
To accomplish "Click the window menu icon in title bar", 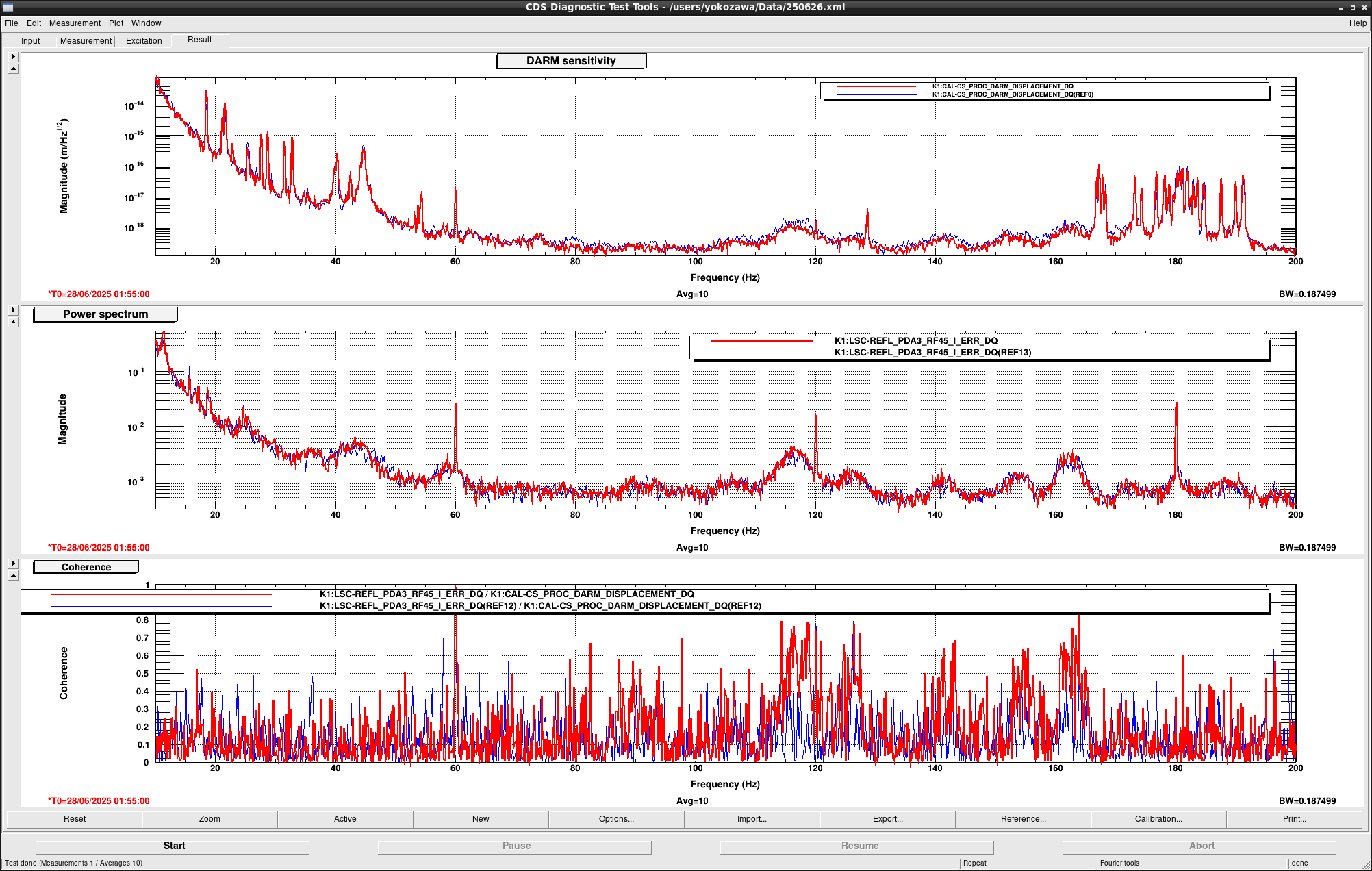I will coord(8,8).
